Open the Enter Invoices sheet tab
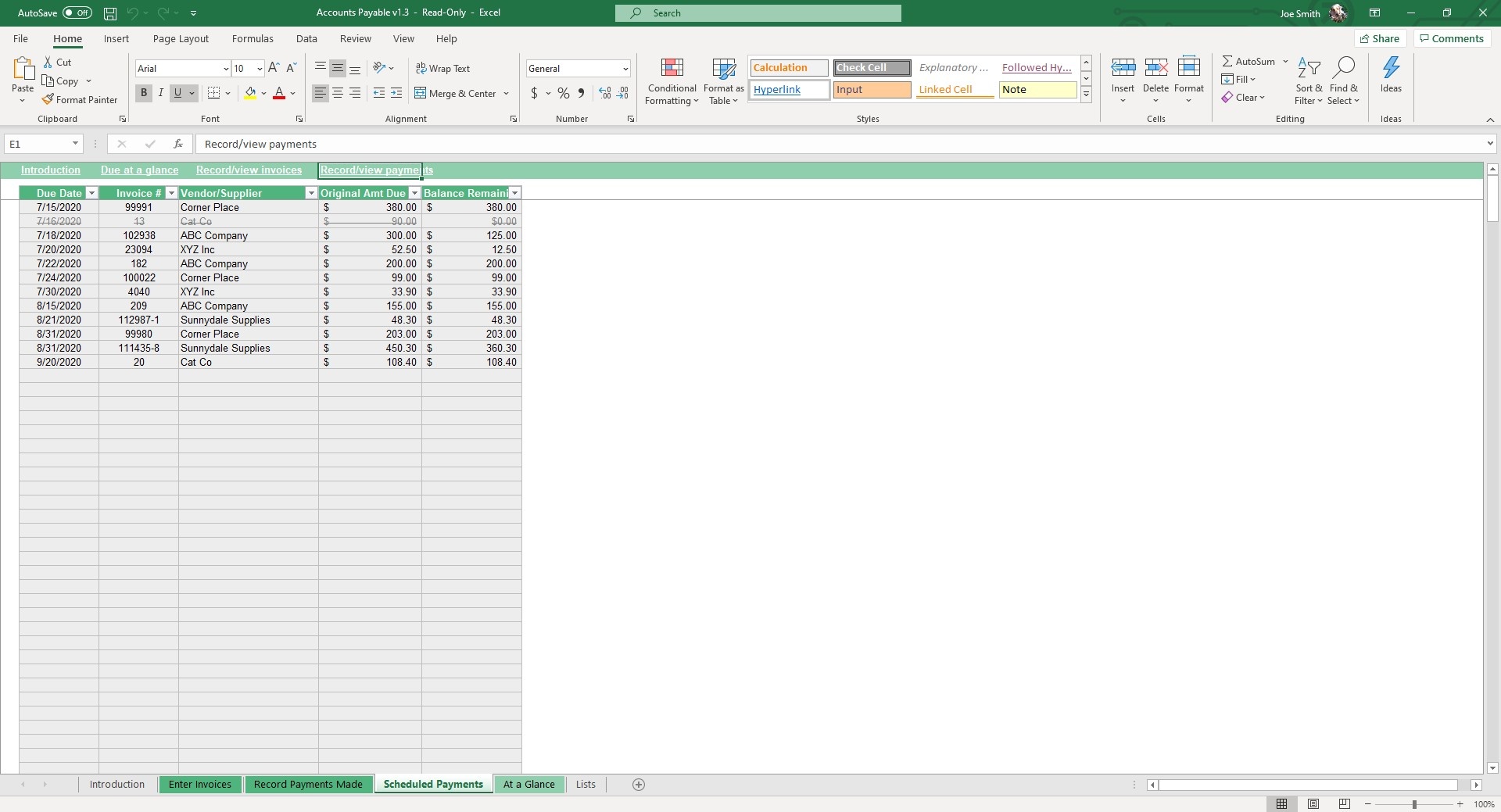This screenshot has width=1501, height=812. (x=200, y=785)
